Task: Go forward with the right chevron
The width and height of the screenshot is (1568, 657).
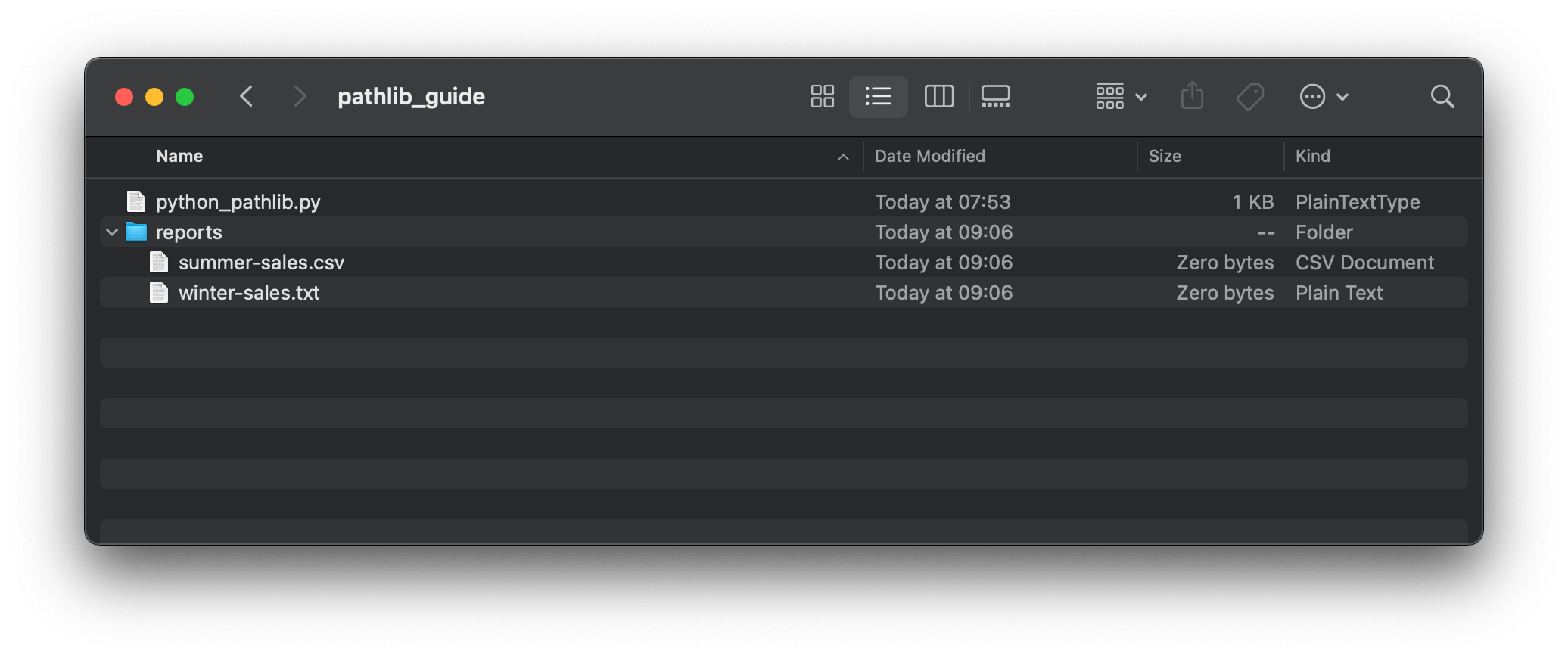Action: (x=300, y=96)
